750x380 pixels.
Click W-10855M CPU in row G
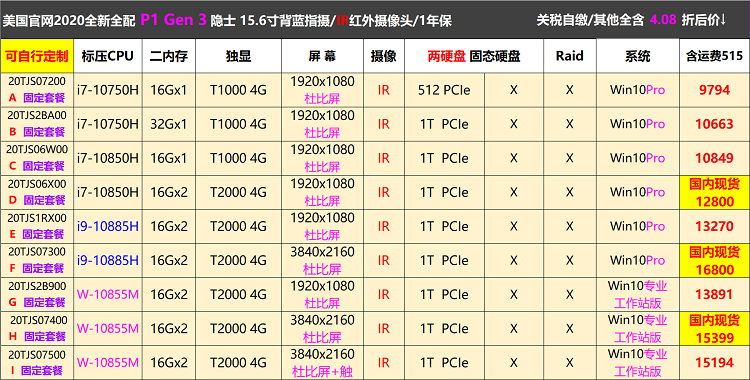108,294
